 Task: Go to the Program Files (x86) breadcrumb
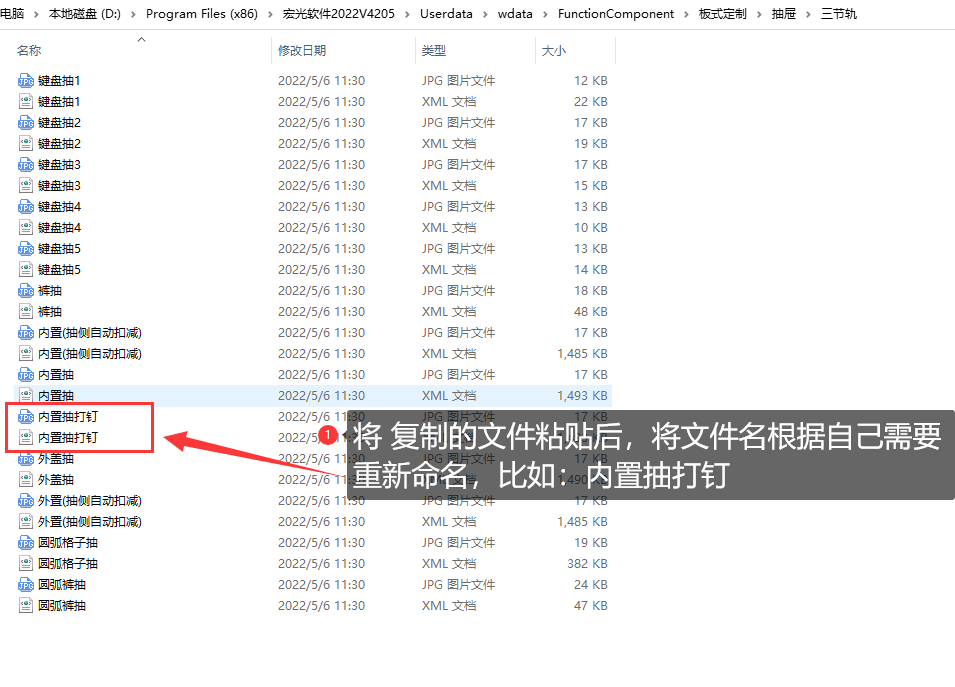(202, 14)
